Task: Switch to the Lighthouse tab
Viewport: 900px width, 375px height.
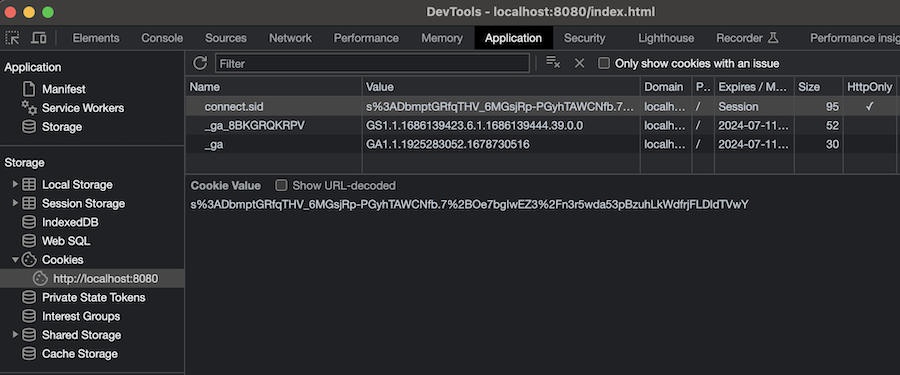Action: (x=666, y=38)
